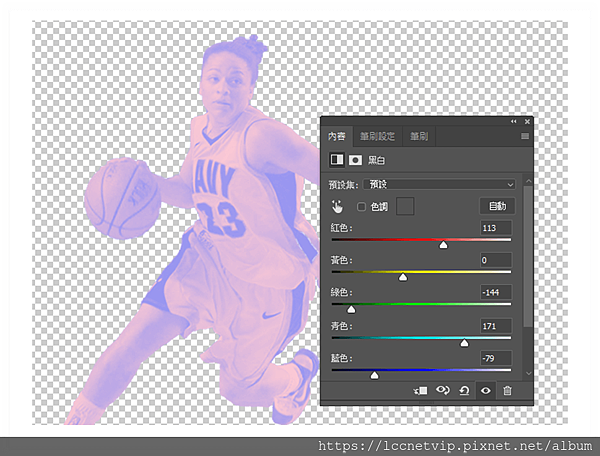Click the 紅色 slider handle
The image size is (600, 456).
443,245
